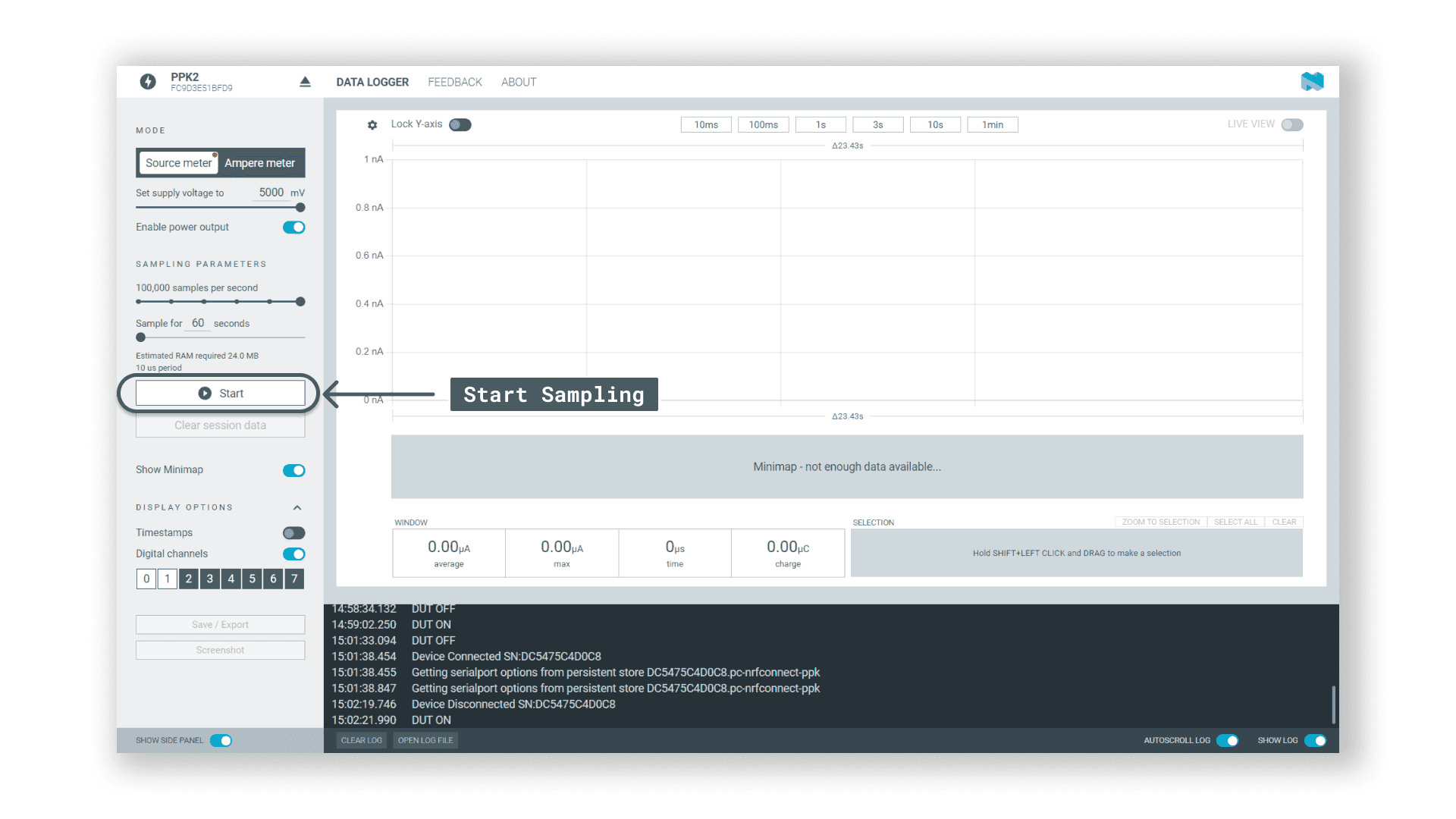Toggle Lock Y-axis switch
The width and height of the screenshot is (1456, 819).
click(460, 125)
